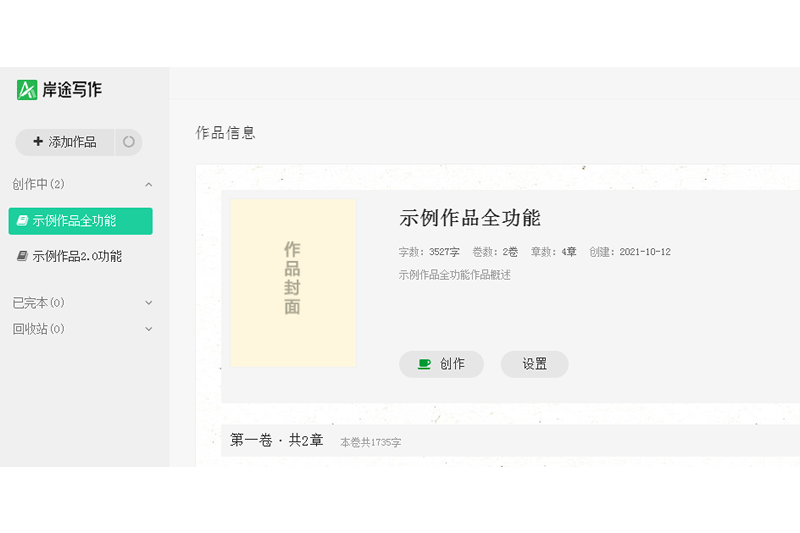Click the 字数: 3527字 statistic
This screenshot has width=800, height=533.
tap(429, 252)
